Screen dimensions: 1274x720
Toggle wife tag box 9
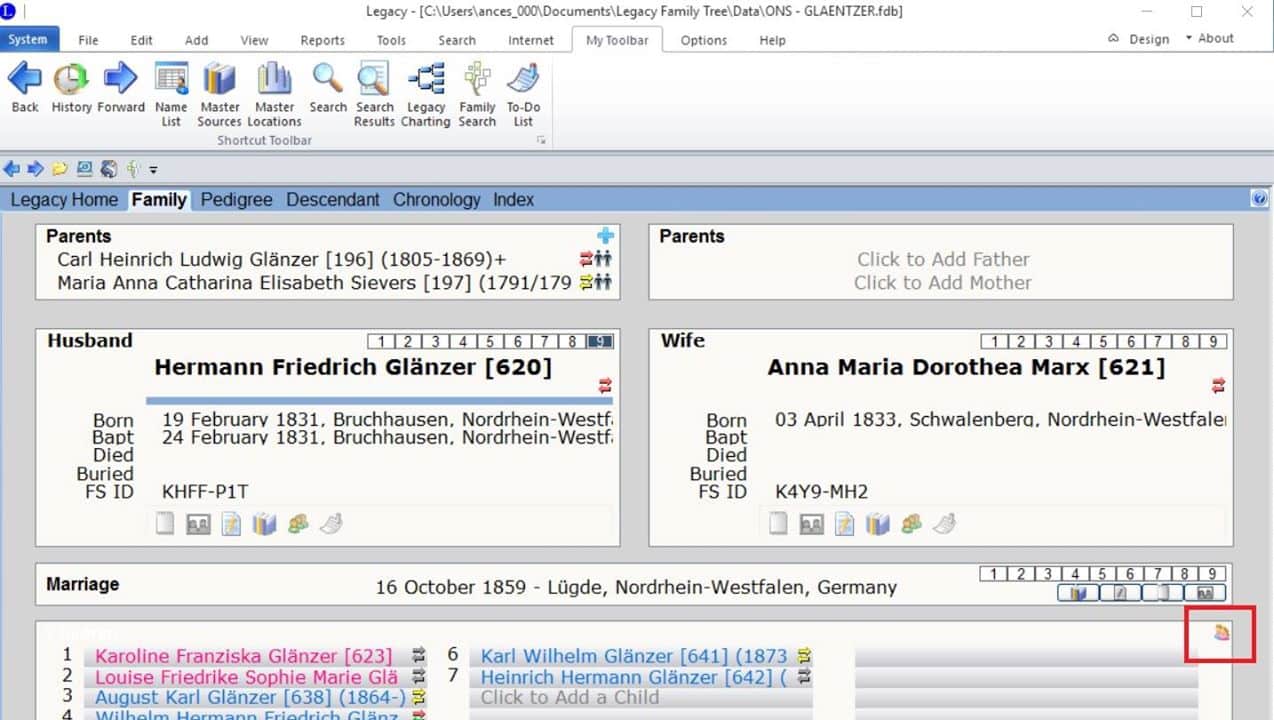coord(1212,341)
